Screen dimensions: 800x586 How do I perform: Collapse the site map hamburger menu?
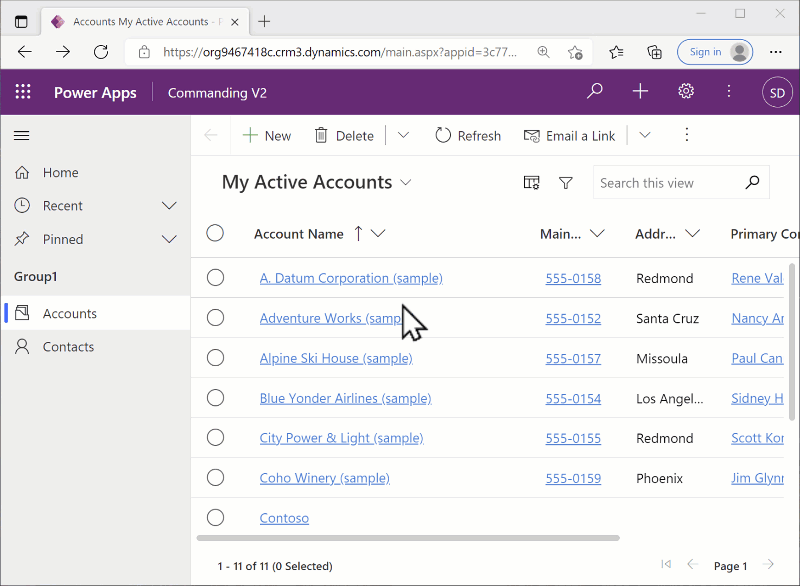(x=21, y=136)
